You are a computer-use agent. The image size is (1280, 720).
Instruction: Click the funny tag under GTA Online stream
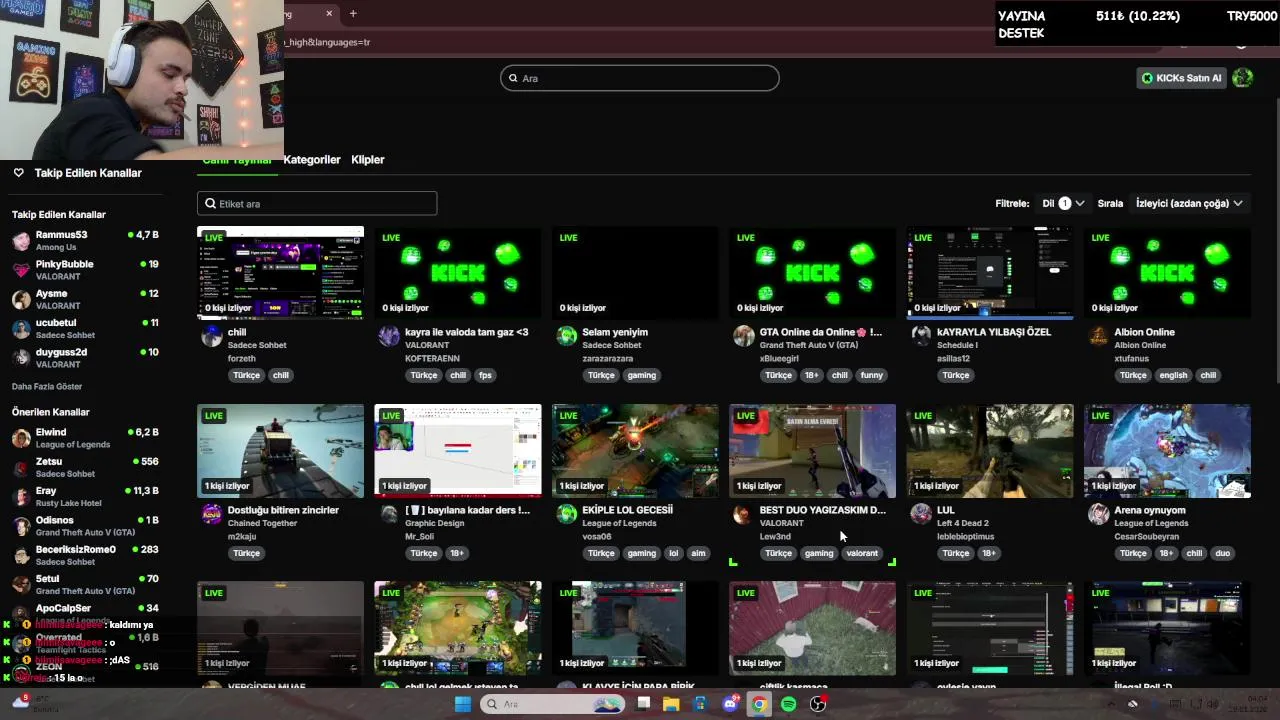[x=872, y=375]
